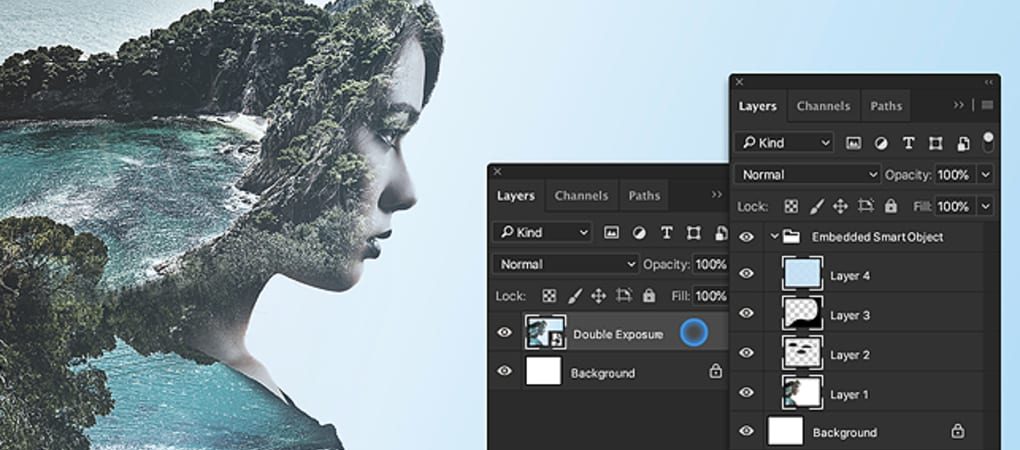This screenshot has width=1020, height=450.
Task: Select Double Exposure layer name
Action: [618, 334]
